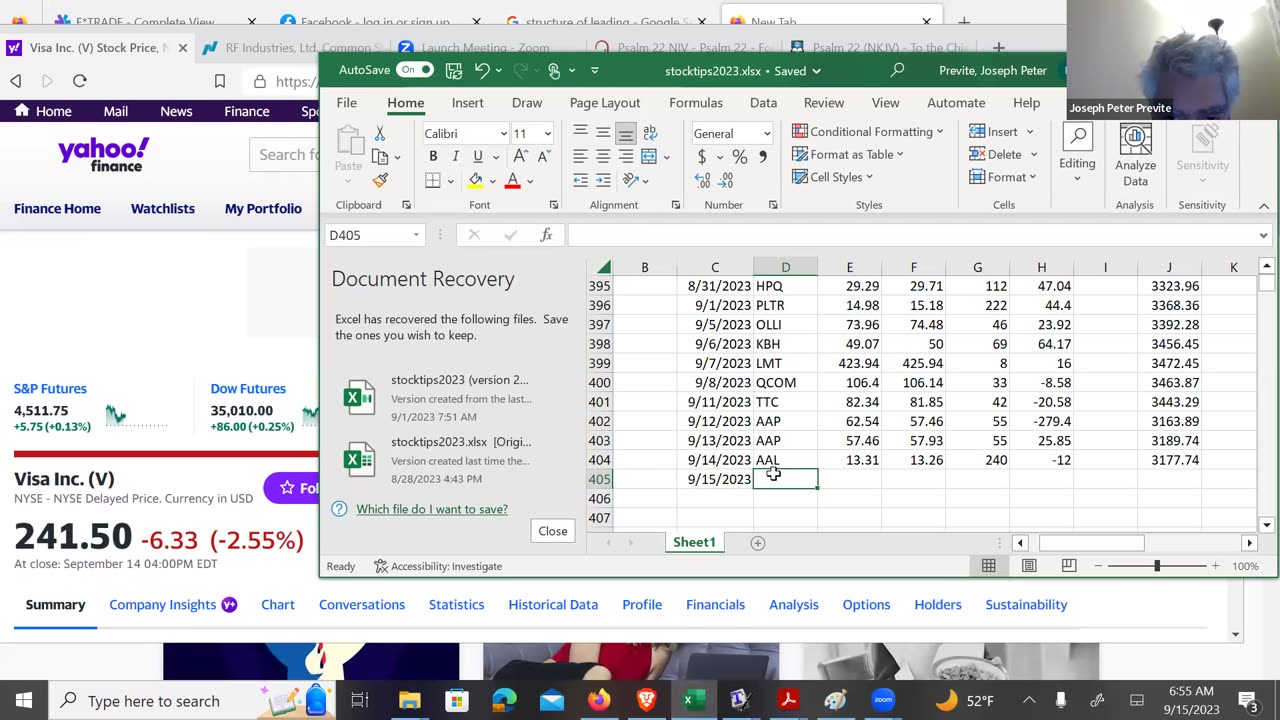Click the Cut scissors icon in Clipboard group
Viewport: 1280px width, 720px height.
(x=380, y=133)
